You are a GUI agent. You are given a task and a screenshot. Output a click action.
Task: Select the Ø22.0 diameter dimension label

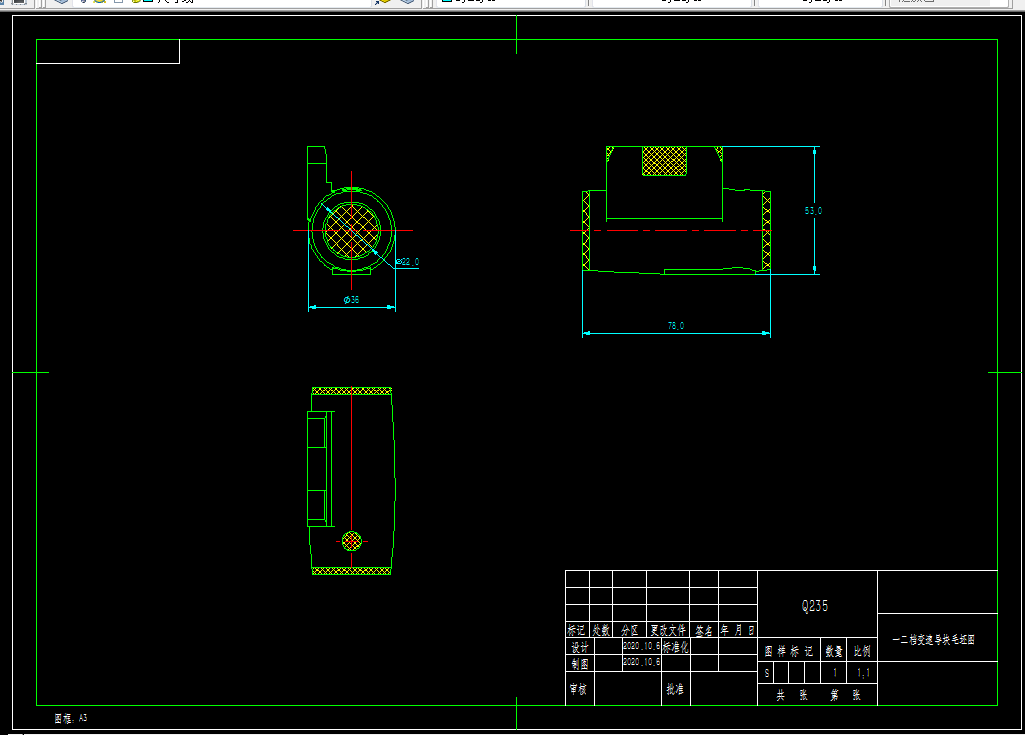pyautogui.click(x=407, y=262)
